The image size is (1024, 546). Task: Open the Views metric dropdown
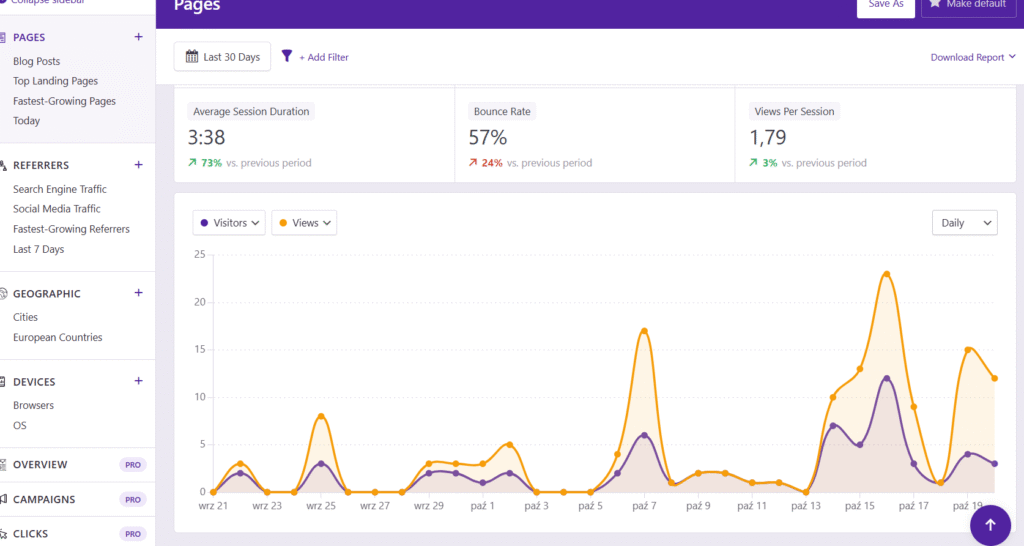[x=304, y=223]
